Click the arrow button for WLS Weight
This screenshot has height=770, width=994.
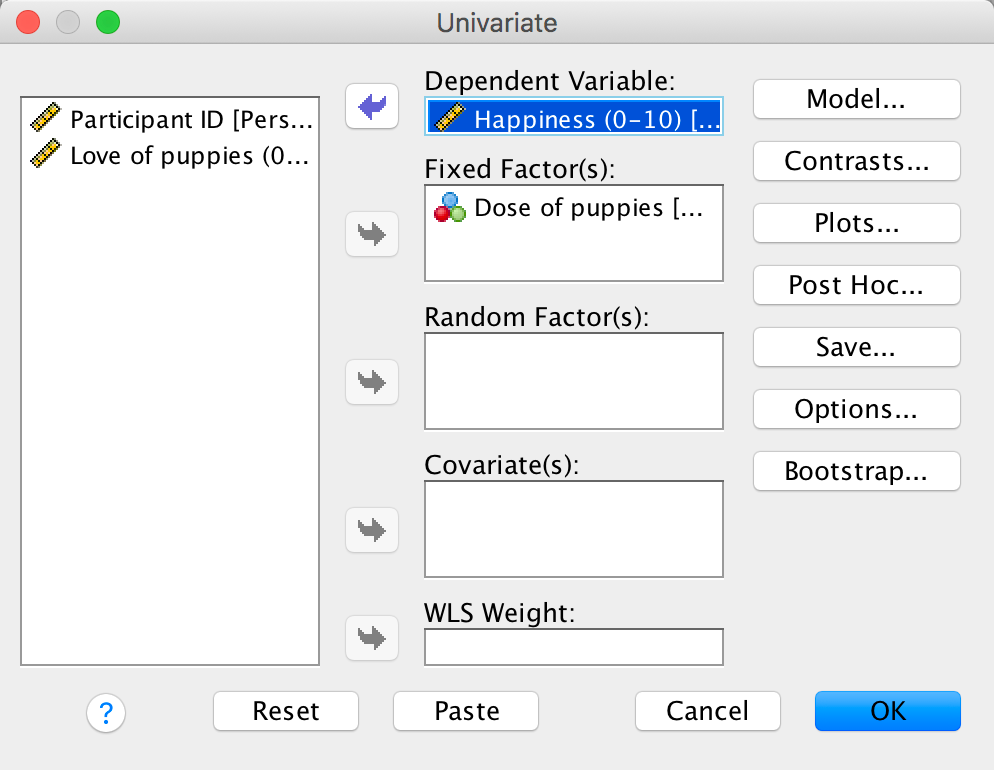point(372,637)
